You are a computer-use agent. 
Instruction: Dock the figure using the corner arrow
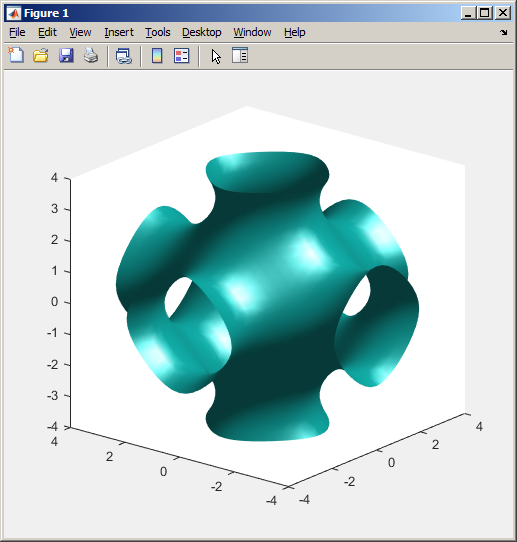(x=504, y=32)
